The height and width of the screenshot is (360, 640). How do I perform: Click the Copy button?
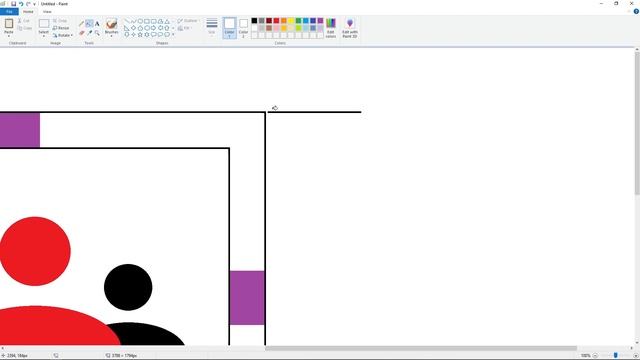tap(24, 28)
